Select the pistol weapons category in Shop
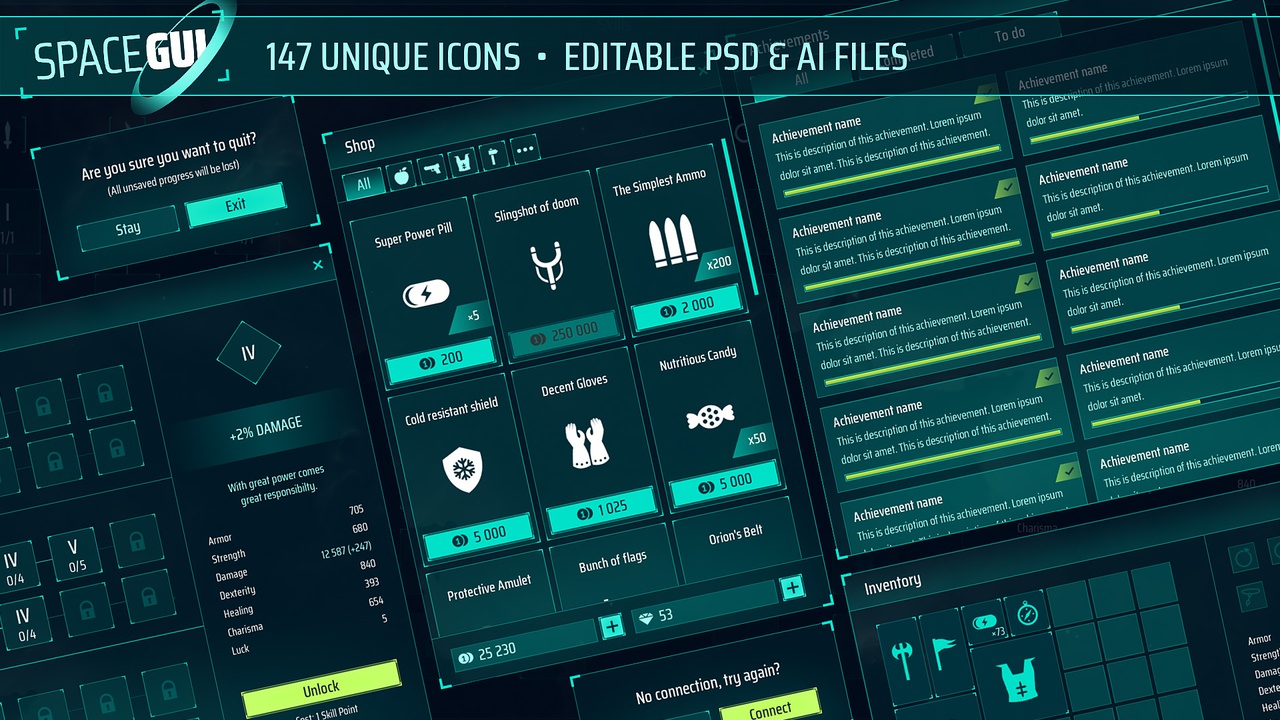The height and width of the screenshot is (720, 1280). 432,170
